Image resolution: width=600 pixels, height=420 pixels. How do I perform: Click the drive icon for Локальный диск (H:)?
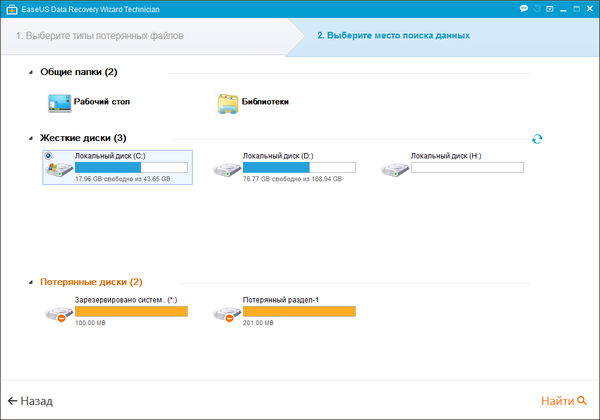coord(395,170)
